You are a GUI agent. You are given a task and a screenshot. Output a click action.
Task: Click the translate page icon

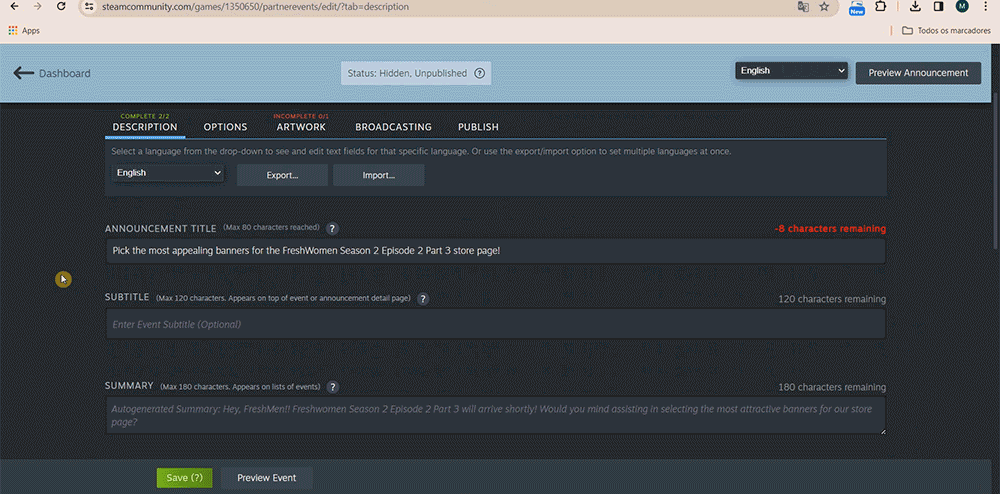click(803, 6)
